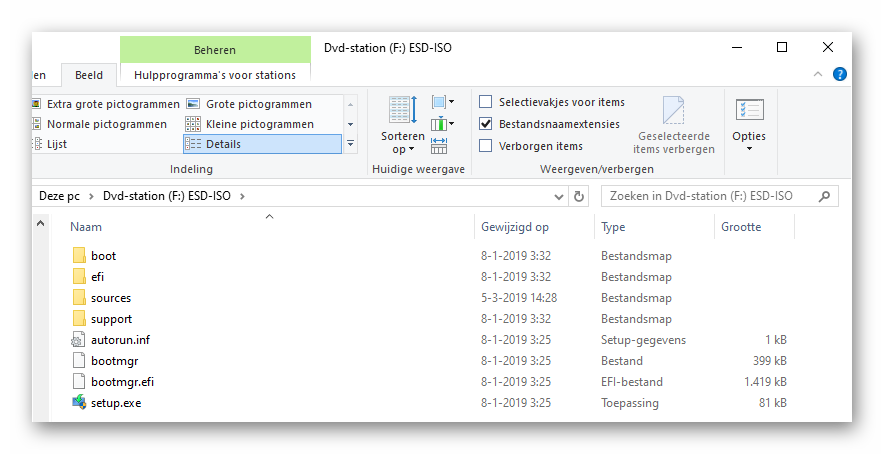The width and height of the screenshot is (884, 454).
Task: Select the efi folder icon
Action: point(79,276)
